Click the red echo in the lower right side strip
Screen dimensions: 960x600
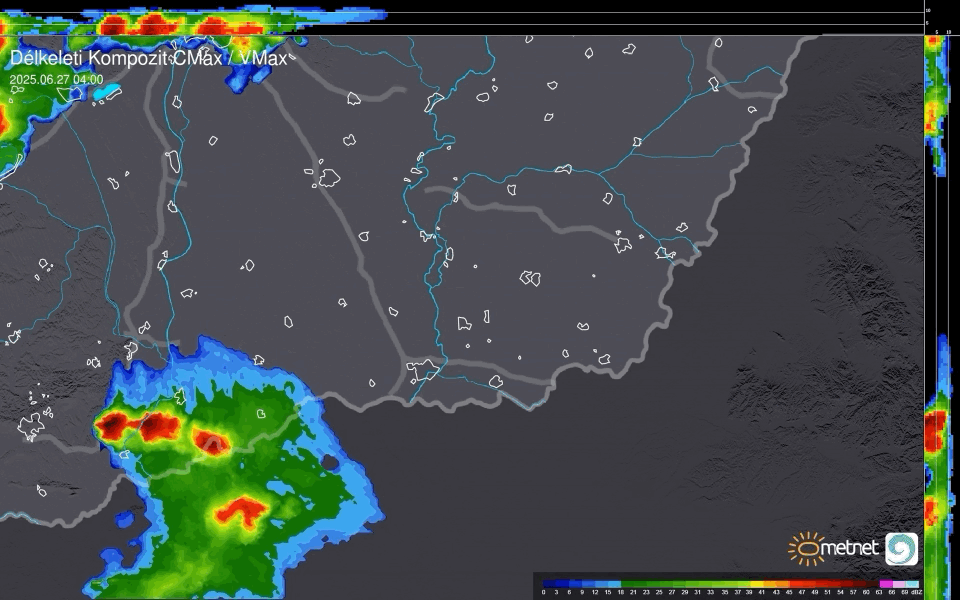934,432
